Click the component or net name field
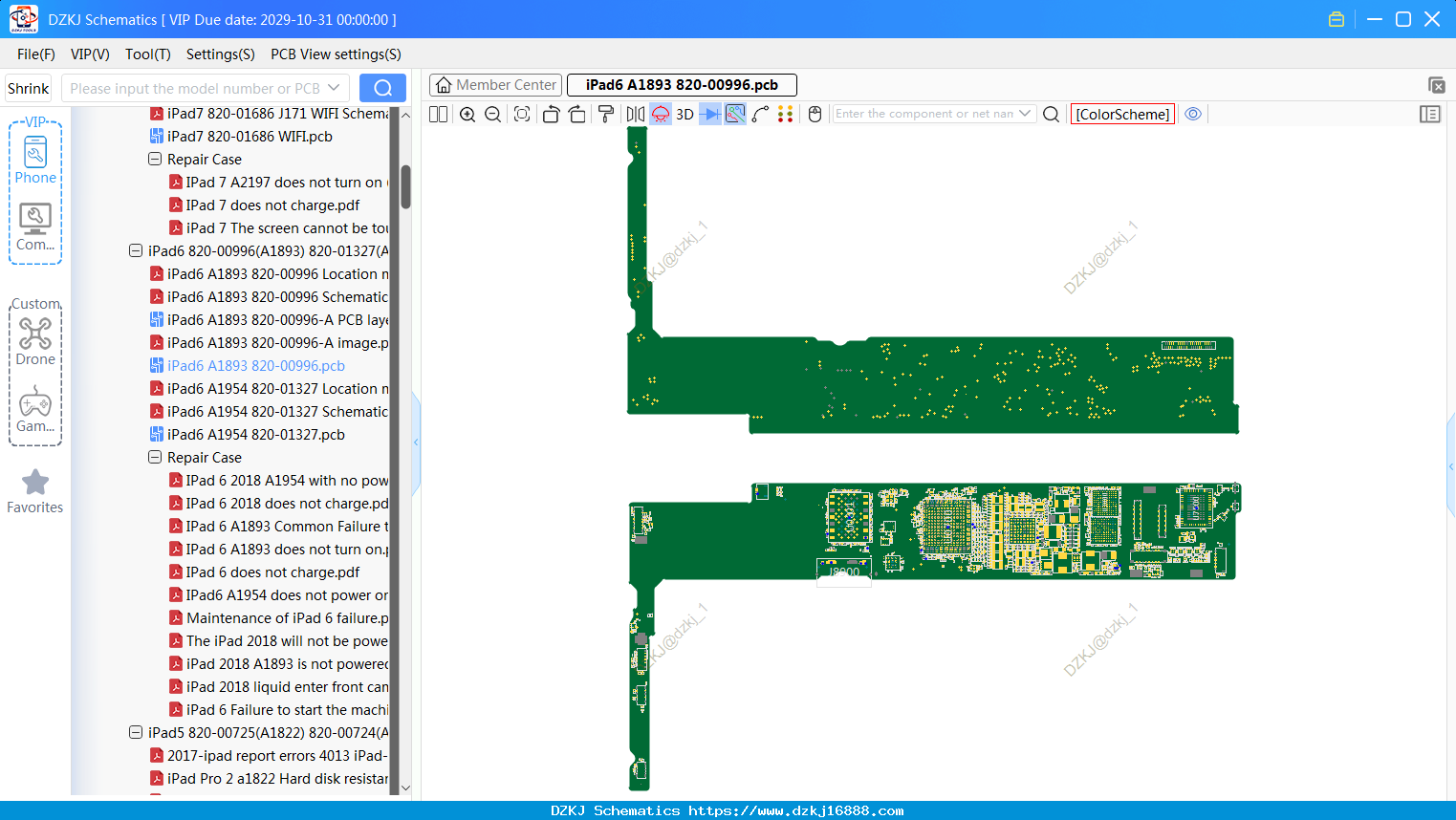Screen dimensions: 1456x820 coord(924,114)
